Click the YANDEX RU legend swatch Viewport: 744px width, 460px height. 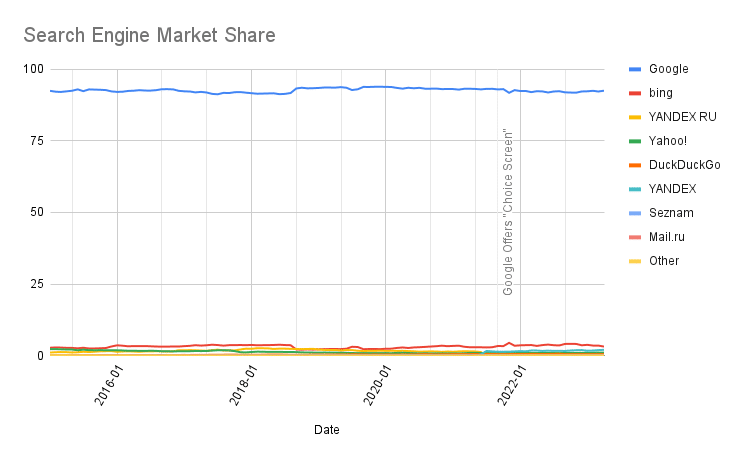click(x=633, y=117)
